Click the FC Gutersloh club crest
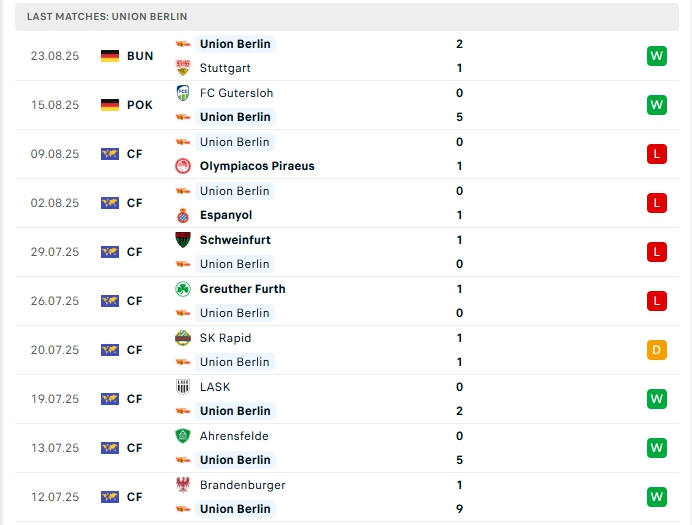Screen dimensions: 692x525 pos(183,93)
